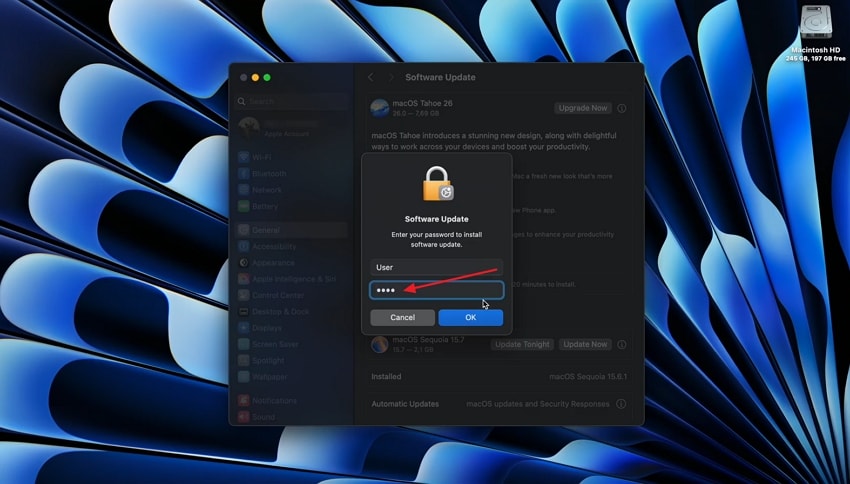
Task: Open the Apple Account entry in sidebar
Action: (292, 128)
